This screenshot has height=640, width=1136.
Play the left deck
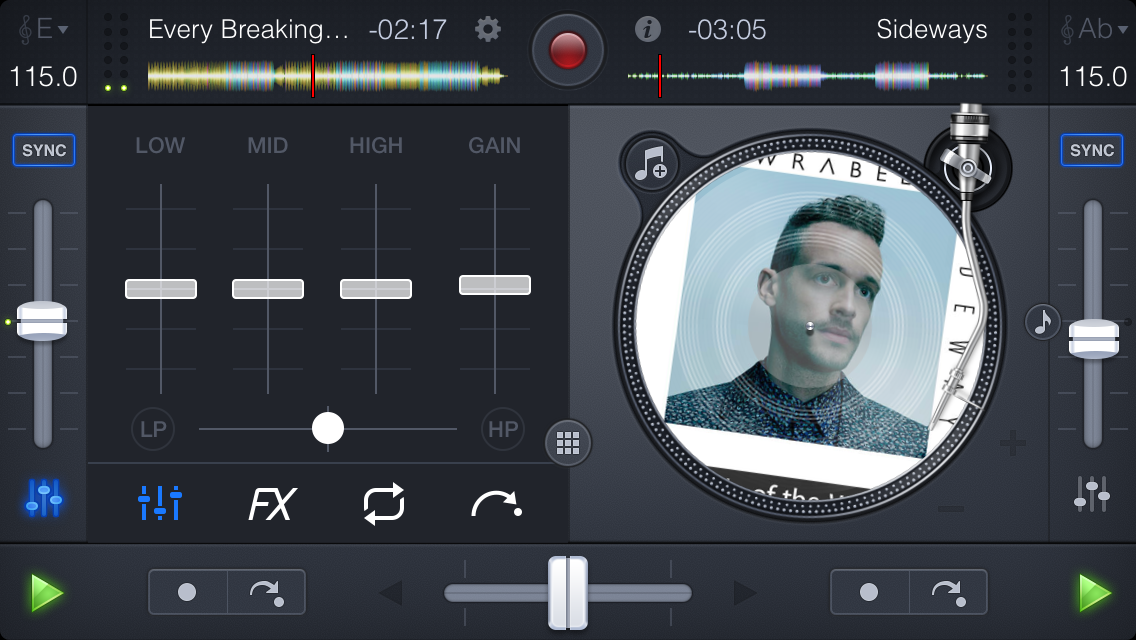46,592
